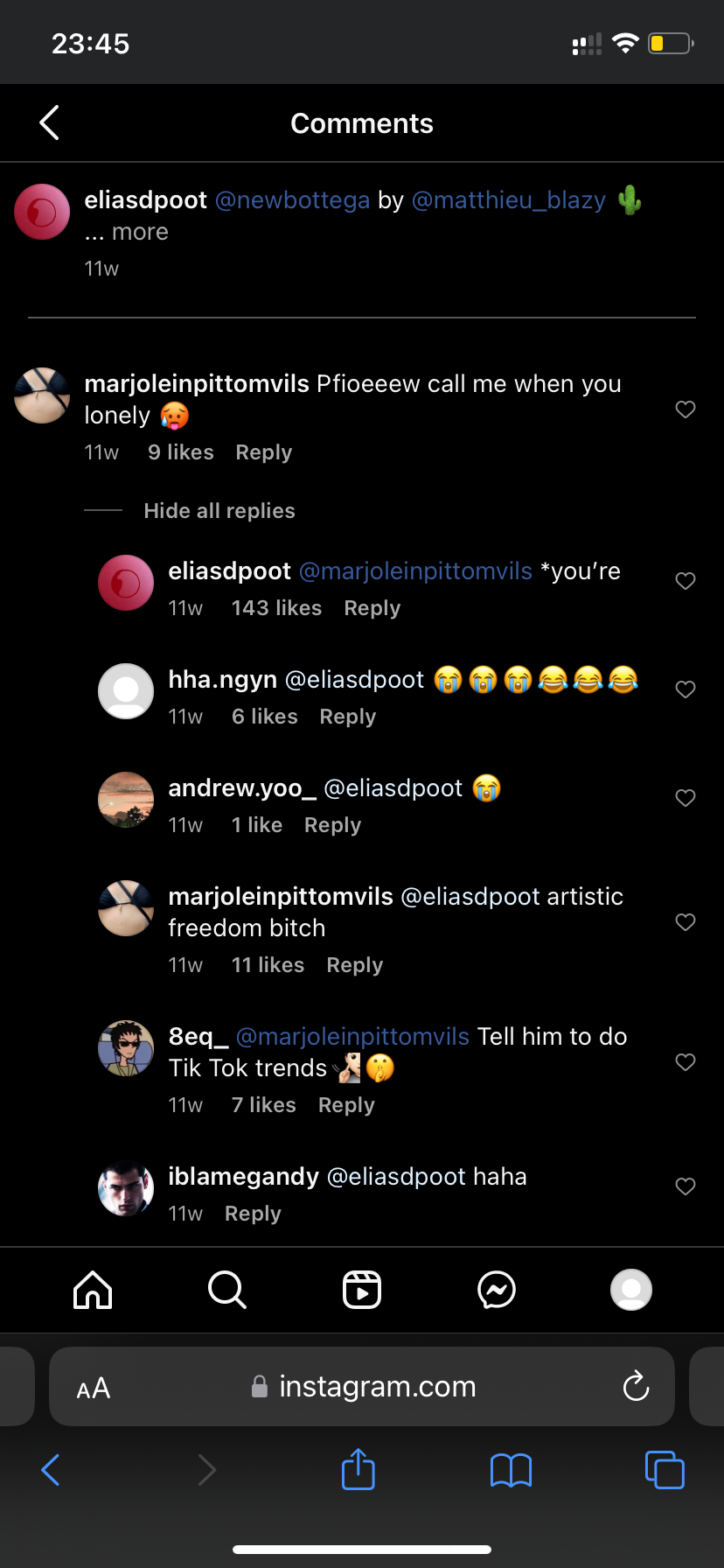Open Safari bookmarks icon
The width and height of the screenshot is (724, 1568).
click(511, 1470)
